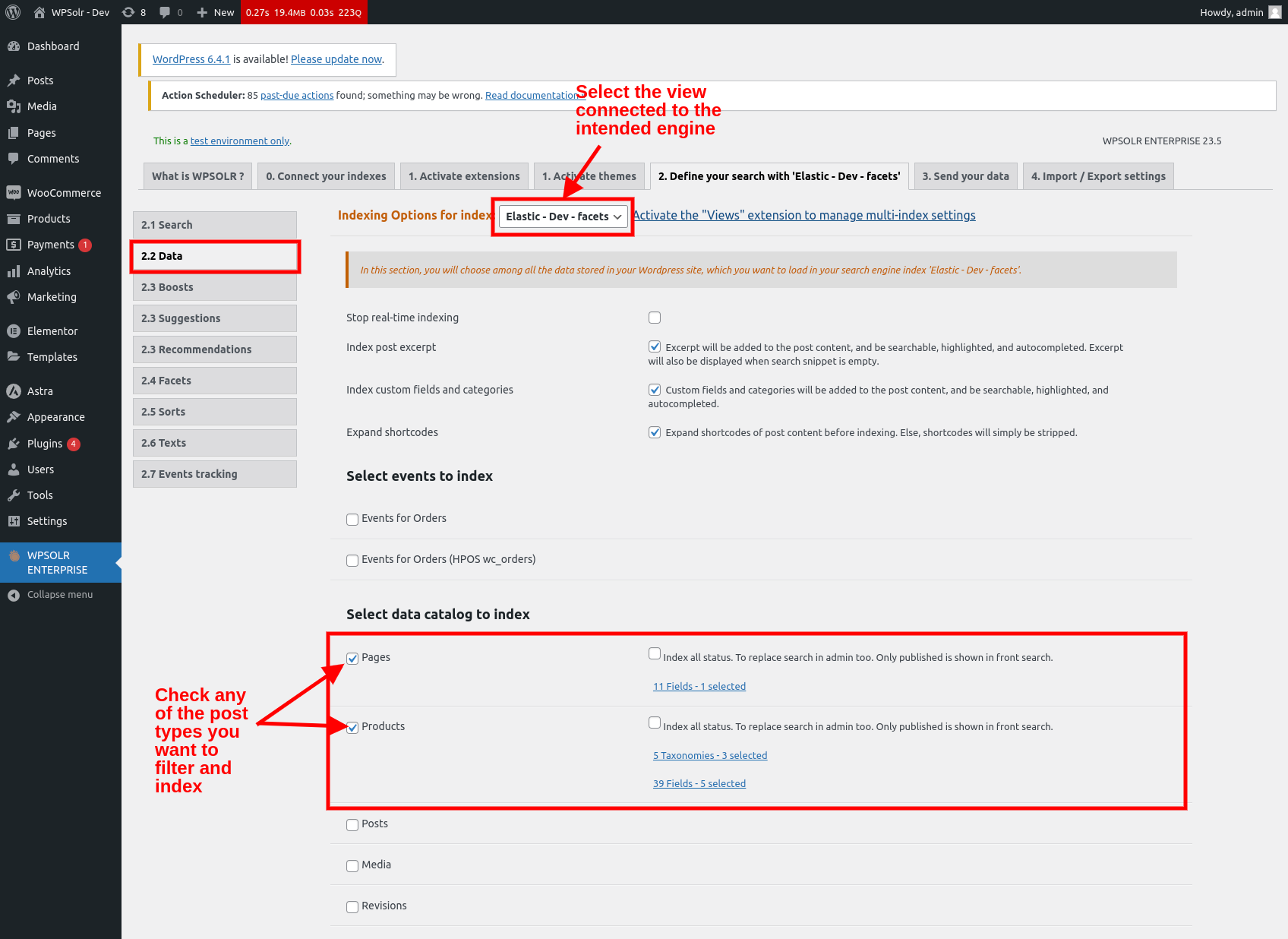The image size is (1288, 939).
Task: Uncheck the Products data catalog checkbox
Action: click(x=352, y=728)
